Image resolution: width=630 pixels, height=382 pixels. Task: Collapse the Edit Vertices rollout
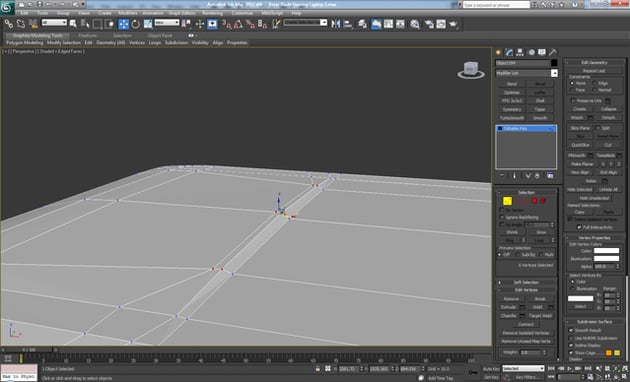point(526,290)
